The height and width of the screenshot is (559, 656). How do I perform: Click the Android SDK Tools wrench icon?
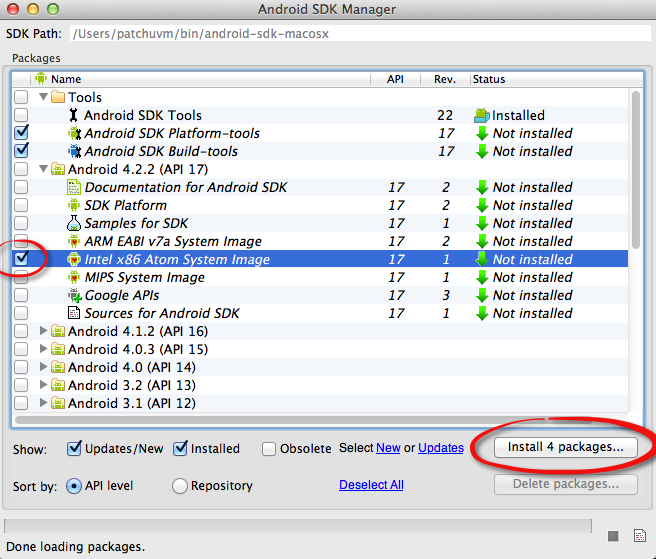point(74,115)
